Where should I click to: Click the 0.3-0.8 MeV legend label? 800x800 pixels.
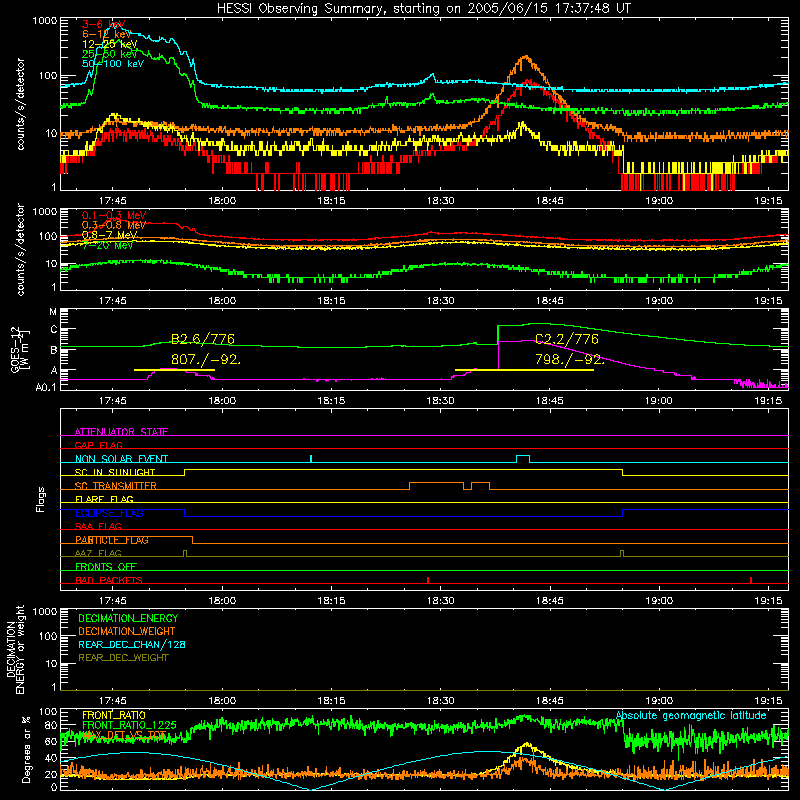coord(114,225)
